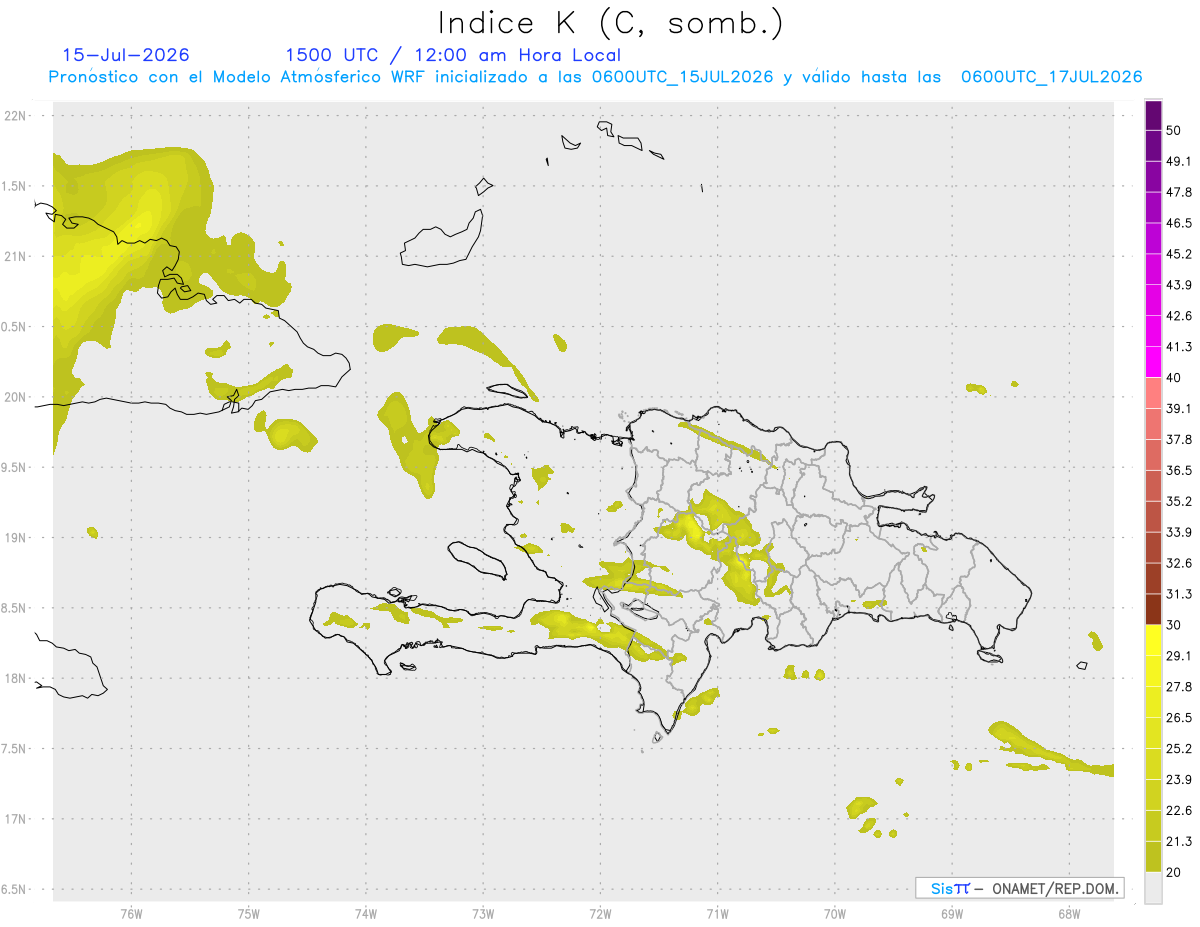1200x927 pixels.
Task: Click the '31.3' colorbar label
Action: coord(1179,594)
